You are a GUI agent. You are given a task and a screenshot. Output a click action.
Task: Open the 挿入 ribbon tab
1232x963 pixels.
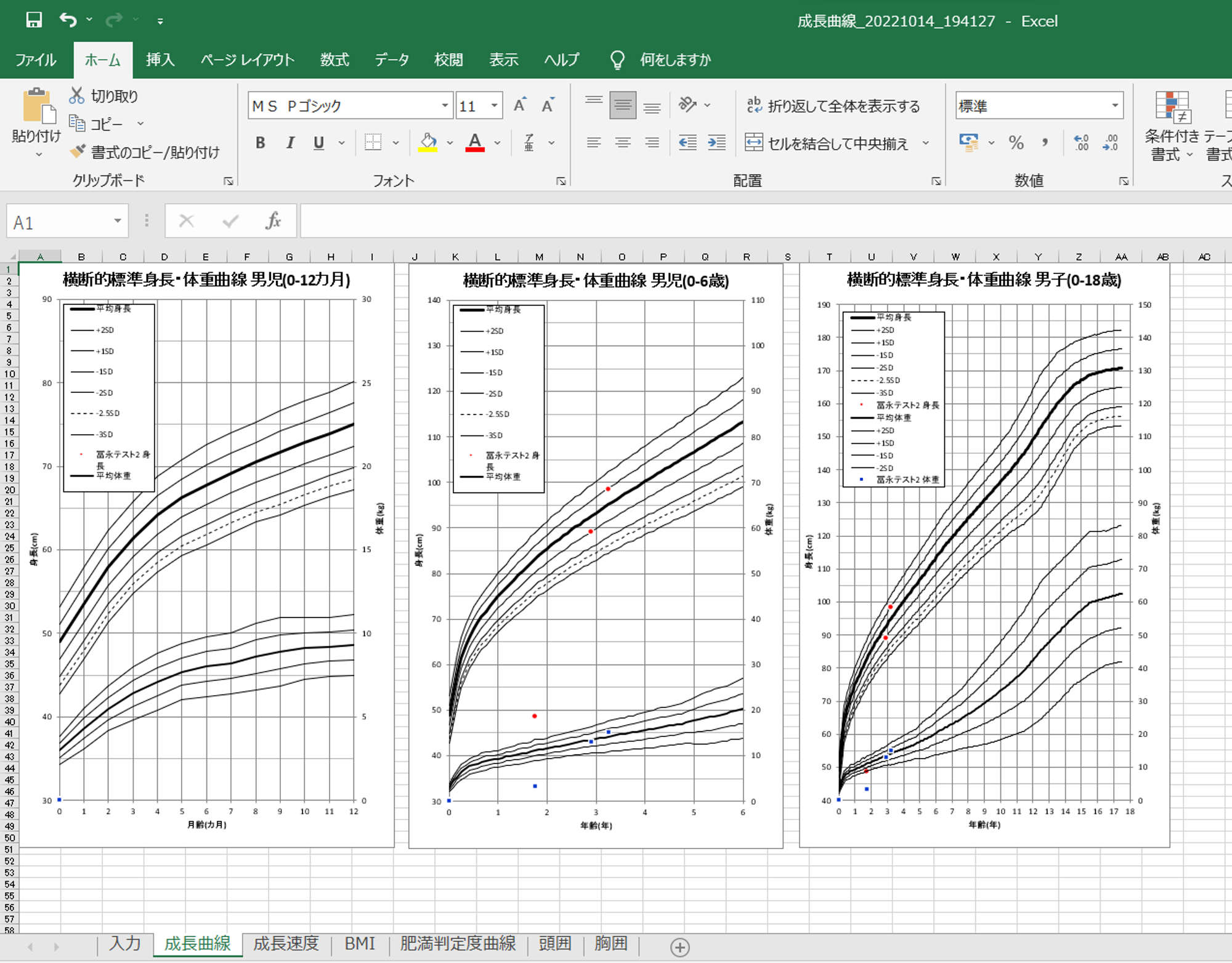pyautogui.click(x=160, y=60)
